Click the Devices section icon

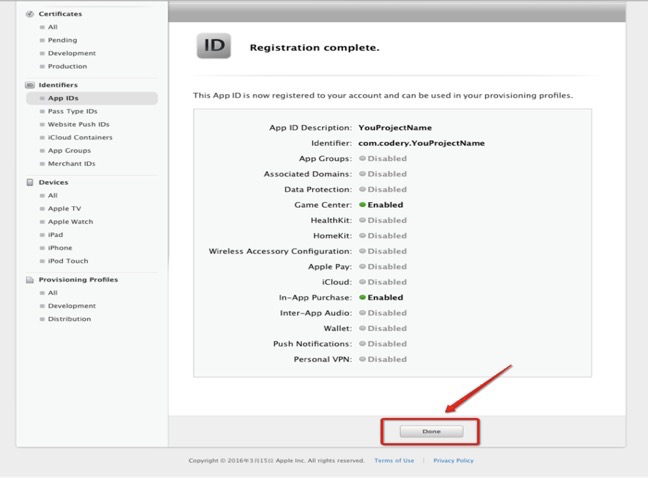(x=30, y=182)
